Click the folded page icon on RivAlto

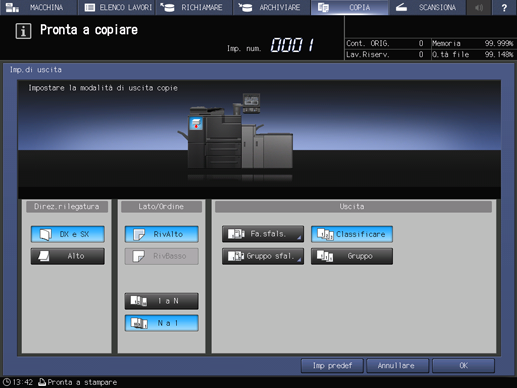(139, 234)
